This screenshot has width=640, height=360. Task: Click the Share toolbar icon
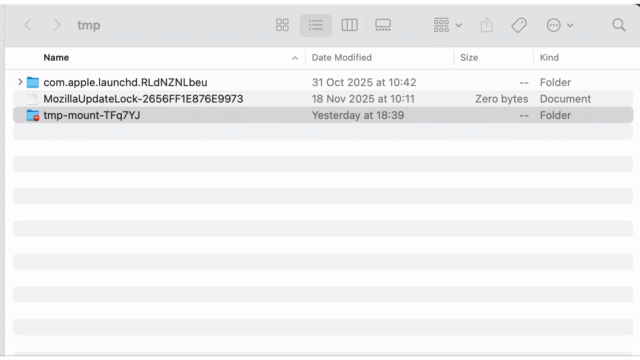[487, 25]
